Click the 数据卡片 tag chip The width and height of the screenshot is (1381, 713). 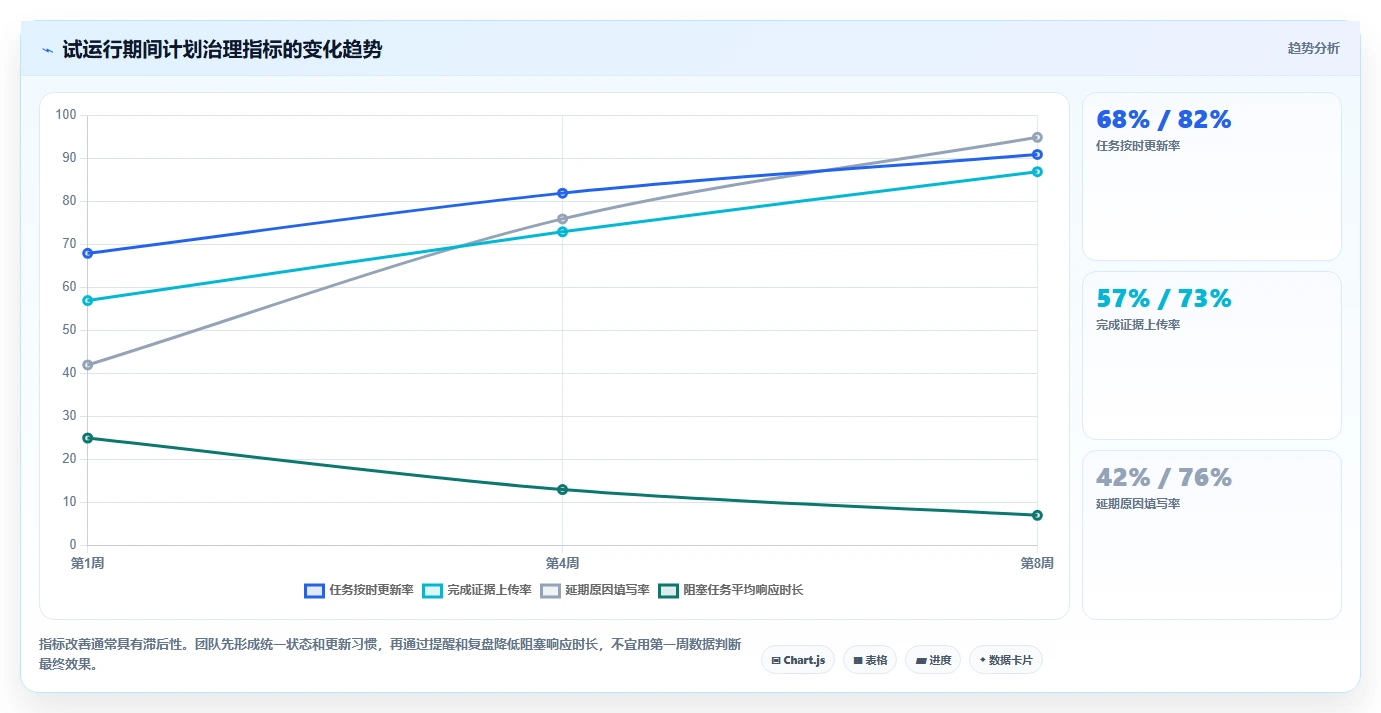1006,660
